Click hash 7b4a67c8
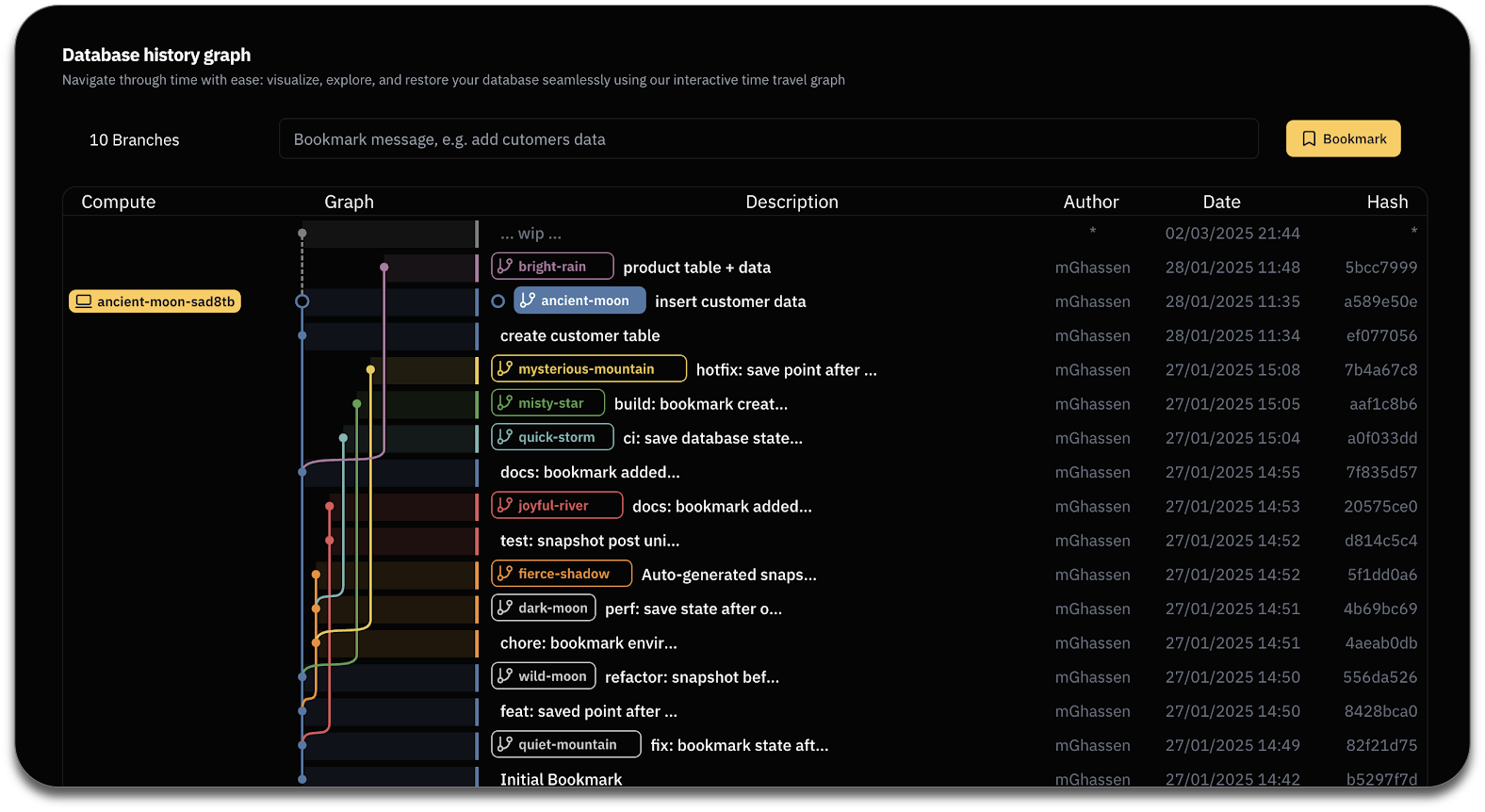Screen dimensions: 1485x812 pyautogui.click(x=1381, y=370)
